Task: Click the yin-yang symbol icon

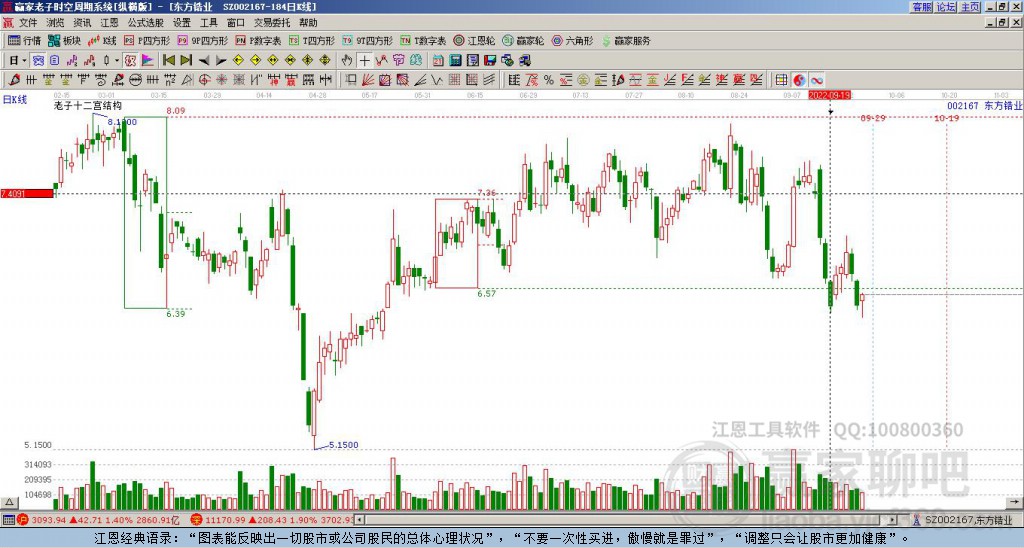Action: click(799, 80)
